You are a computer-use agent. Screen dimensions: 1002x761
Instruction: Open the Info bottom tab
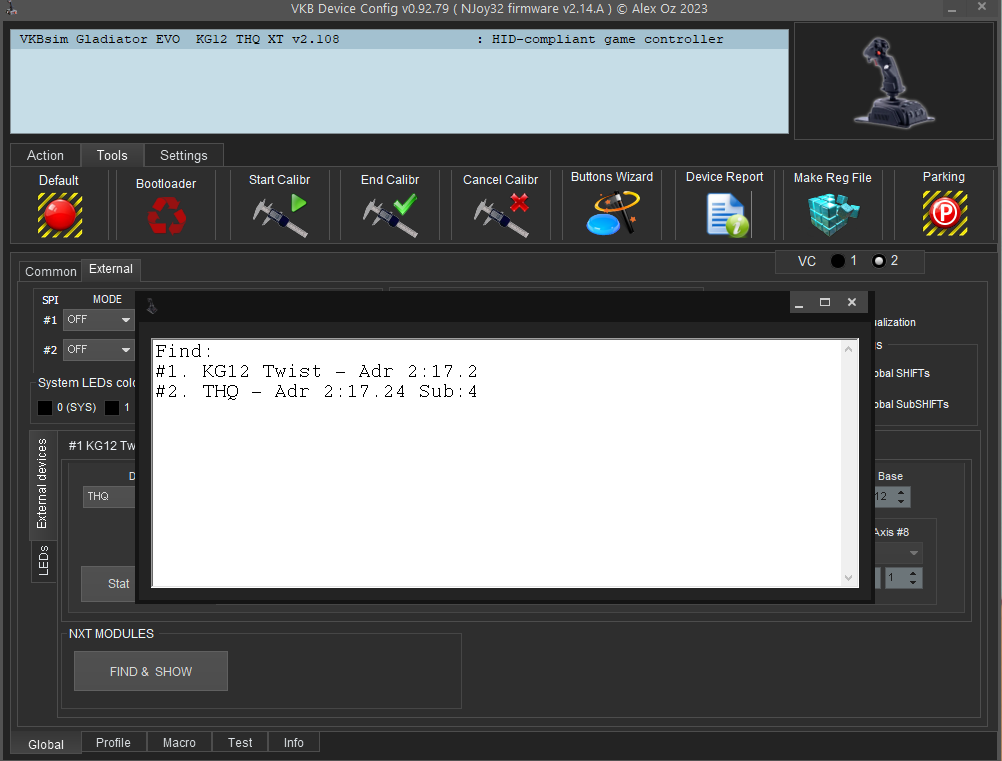pyautogui.click(x=294, y=742)
